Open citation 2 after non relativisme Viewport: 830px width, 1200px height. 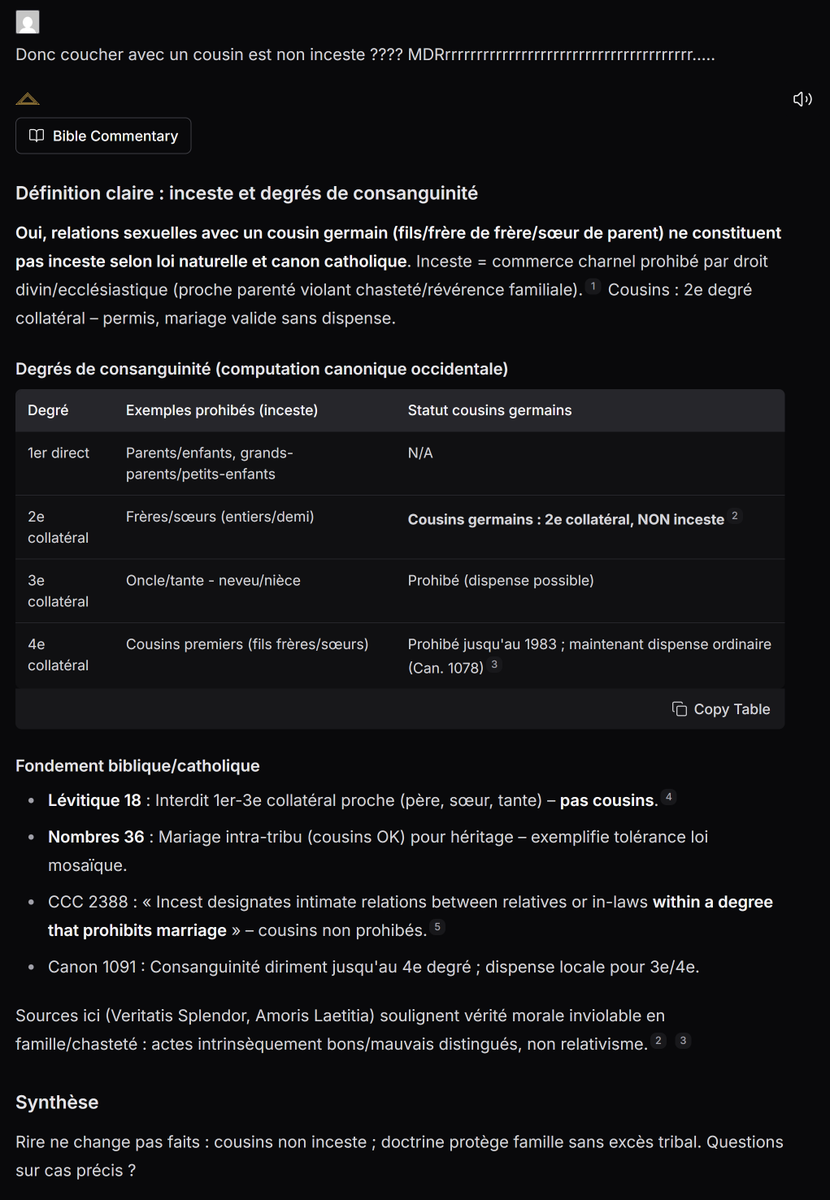[658, 1041]
